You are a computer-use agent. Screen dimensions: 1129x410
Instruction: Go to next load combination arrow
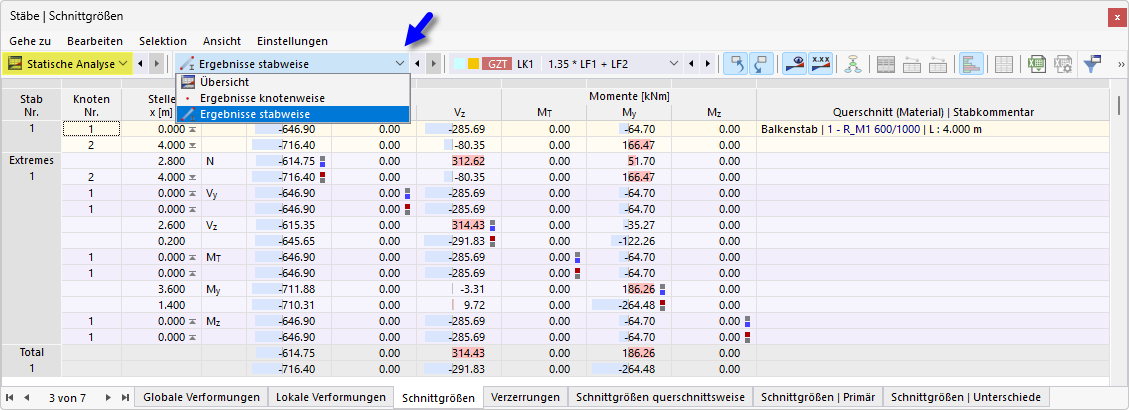point(709,63)
